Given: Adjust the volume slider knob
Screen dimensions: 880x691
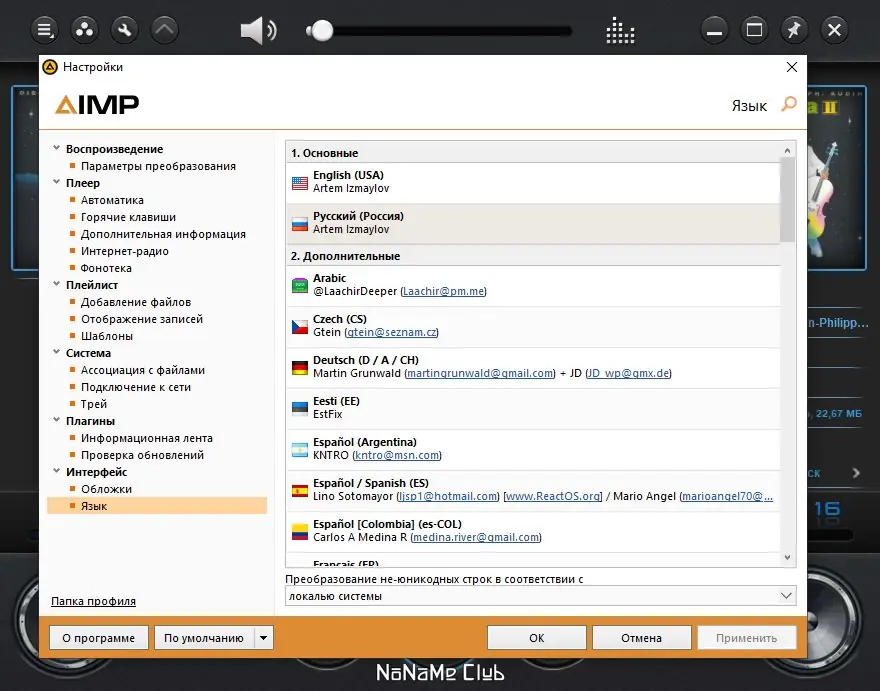Looking at the screenshot, I should [320, 30].
